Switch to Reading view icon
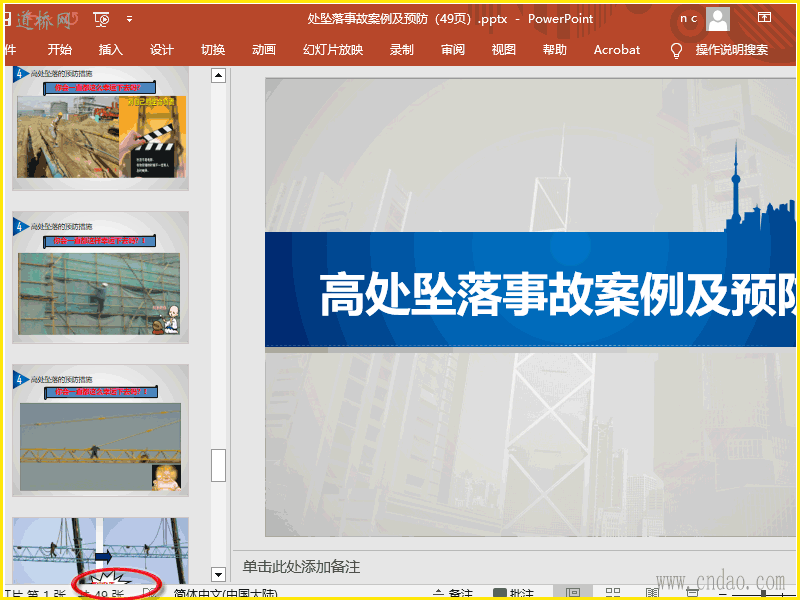The height and width of the screenshot is (600, 800). (653, 593)
